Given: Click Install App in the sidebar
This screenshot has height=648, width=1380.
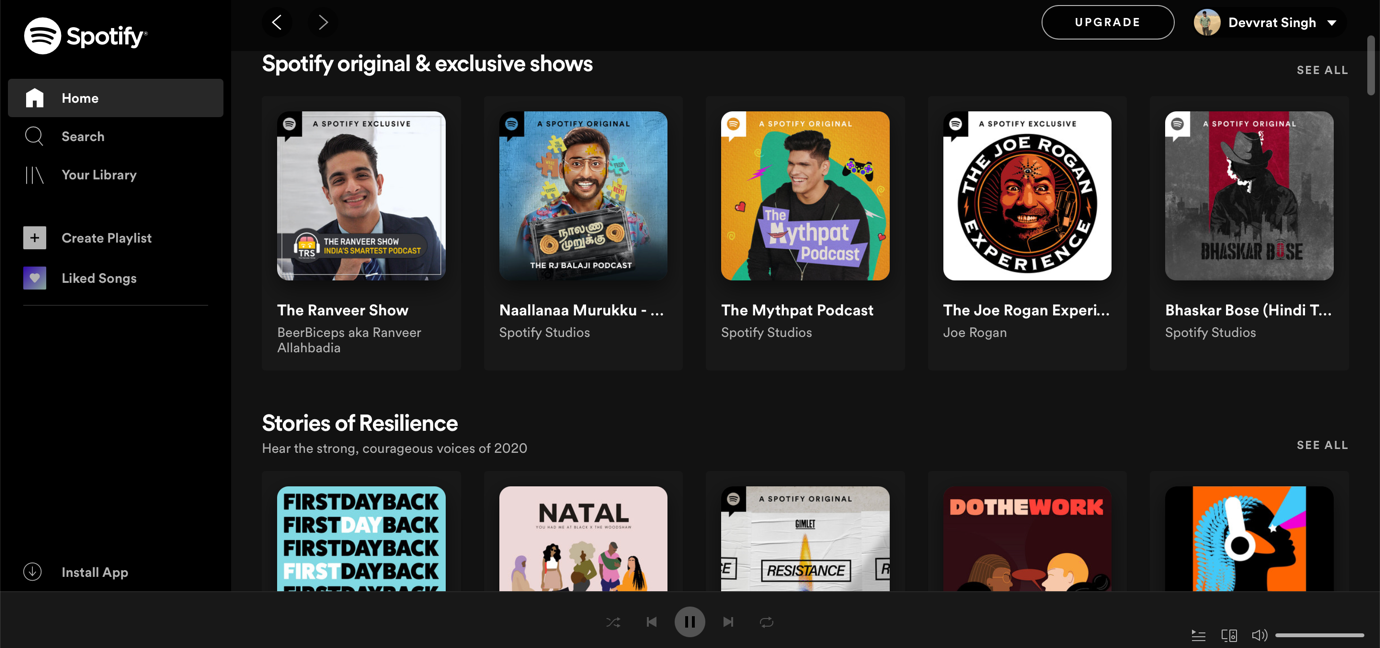Looking at the screenshot, I should (76, 572).
